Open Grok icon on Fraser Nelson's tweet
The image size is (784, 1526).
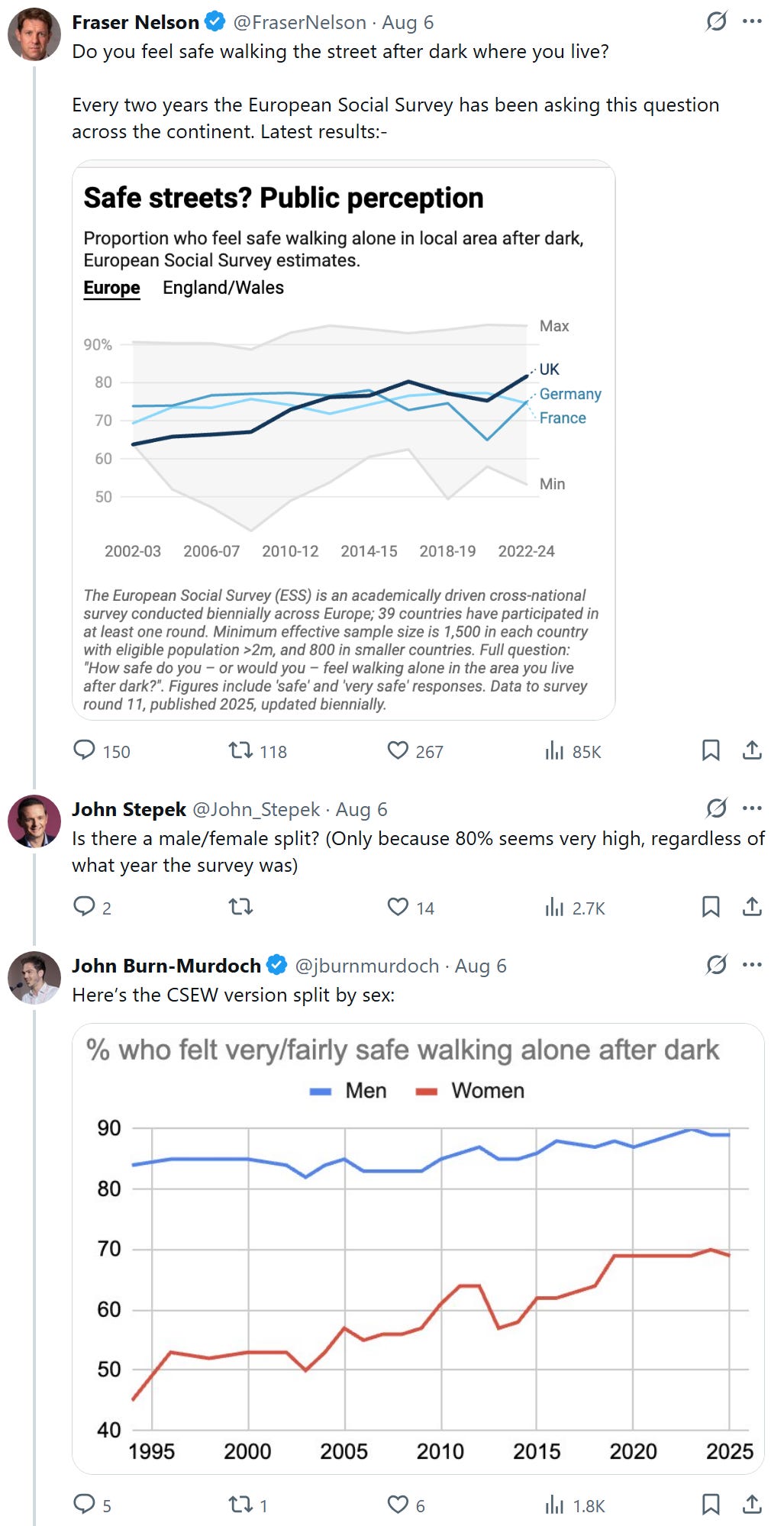(716, 21)
